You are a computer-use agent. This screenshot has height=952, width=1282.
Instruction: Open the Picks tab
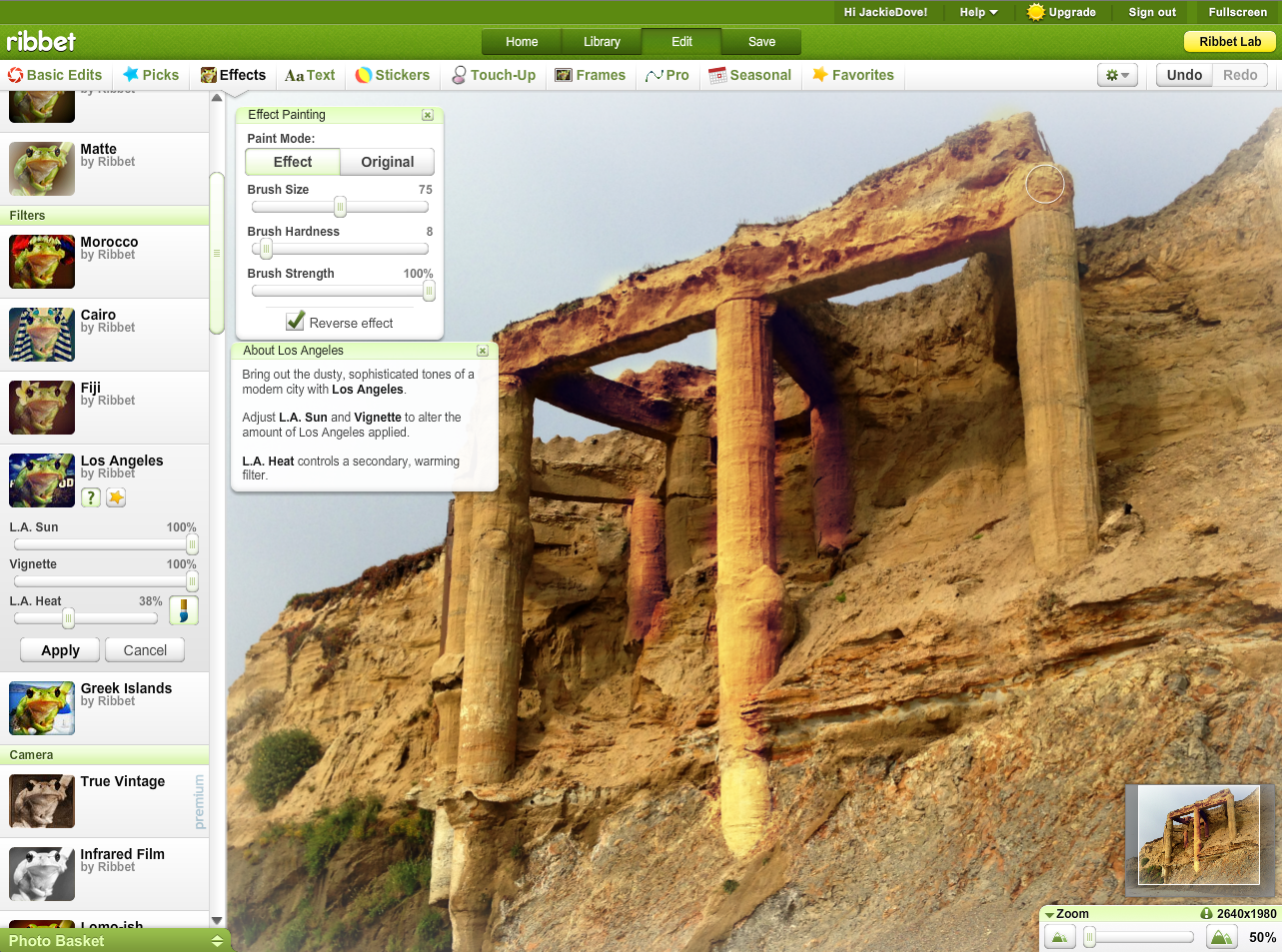[x=151, y=75]
